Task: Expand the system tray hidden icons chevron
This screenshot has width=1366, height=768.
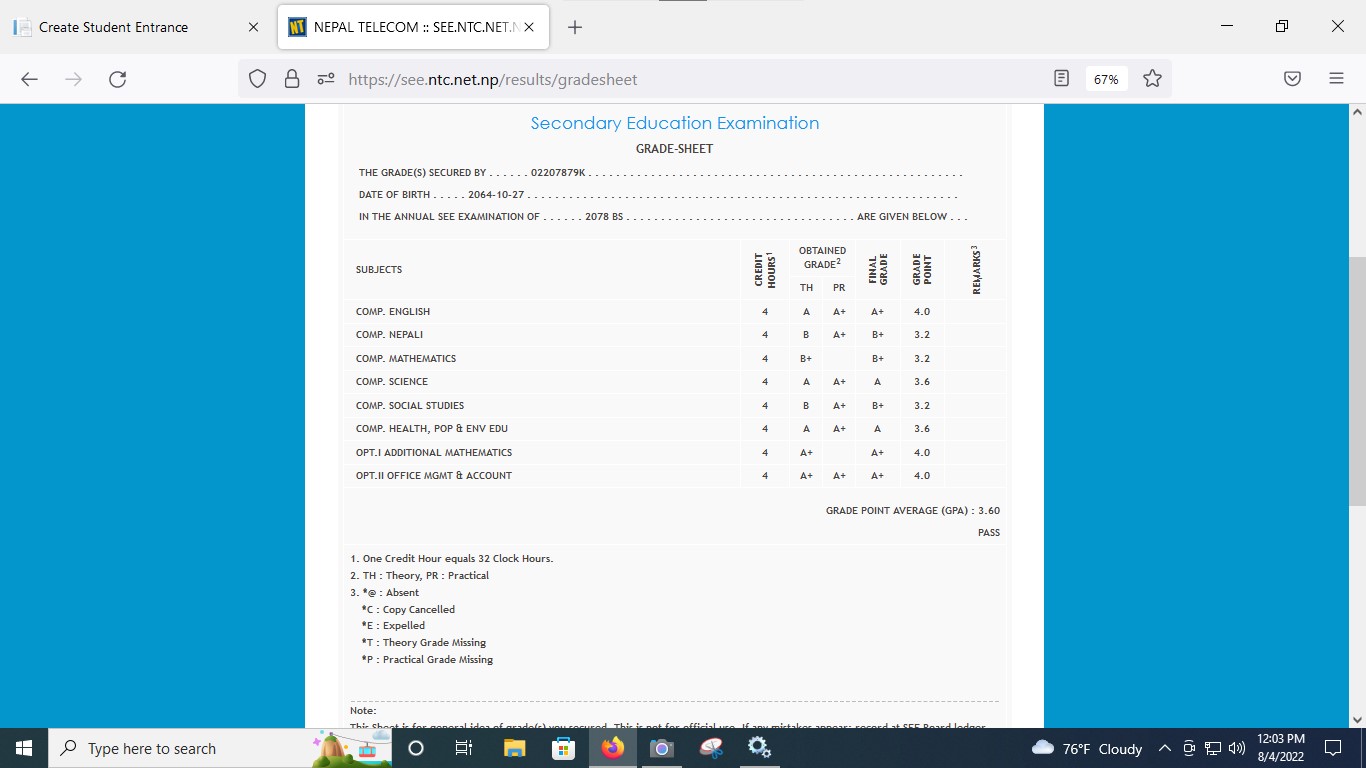Action: pos(1164,748)
